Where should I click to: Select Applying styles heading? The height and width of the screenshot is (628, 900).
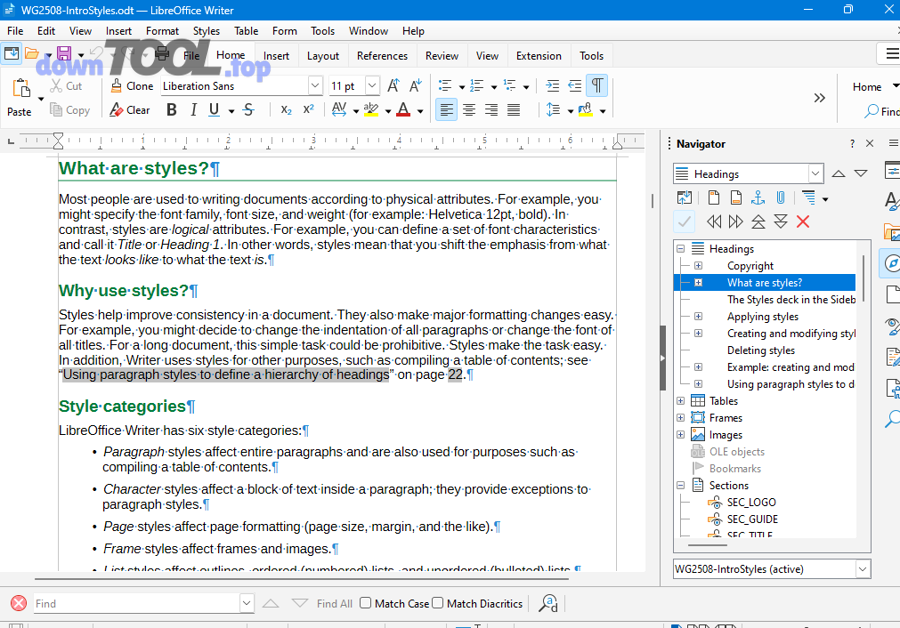click(x=762, y=316)
